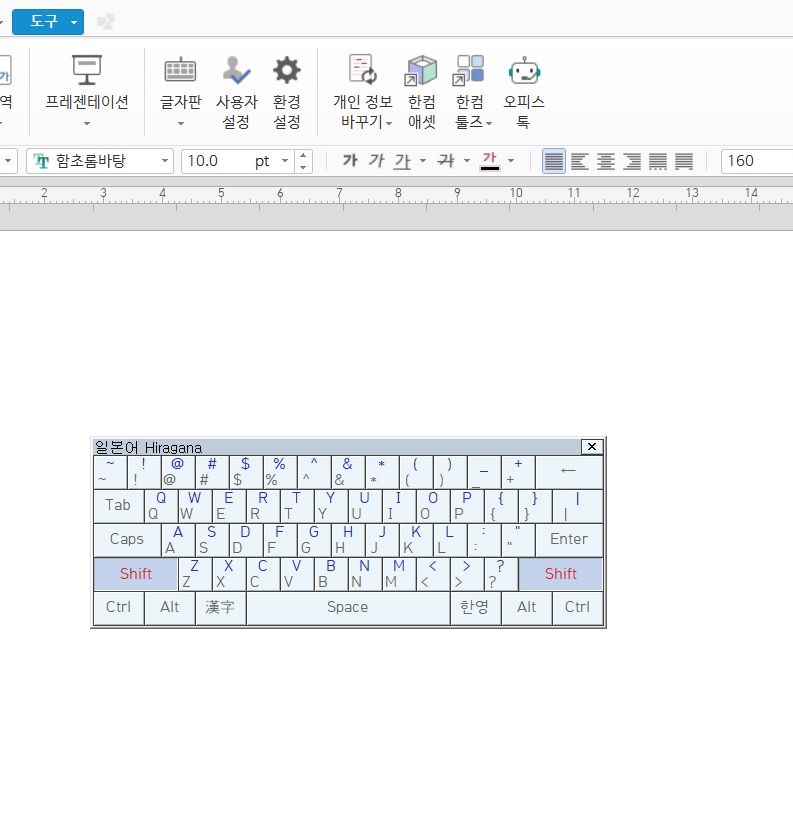Expand strikethrough style dropdown arrow
The width and height of the screenshot is (793, 827).
[x=467, y=160]
